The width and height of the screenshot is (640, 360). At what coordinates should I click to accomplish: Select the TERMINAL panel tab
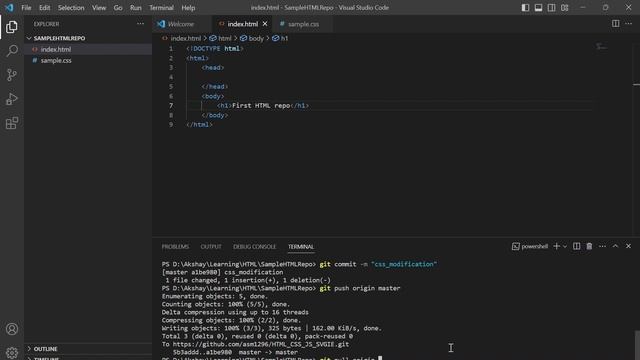click(x=301, y=247)
